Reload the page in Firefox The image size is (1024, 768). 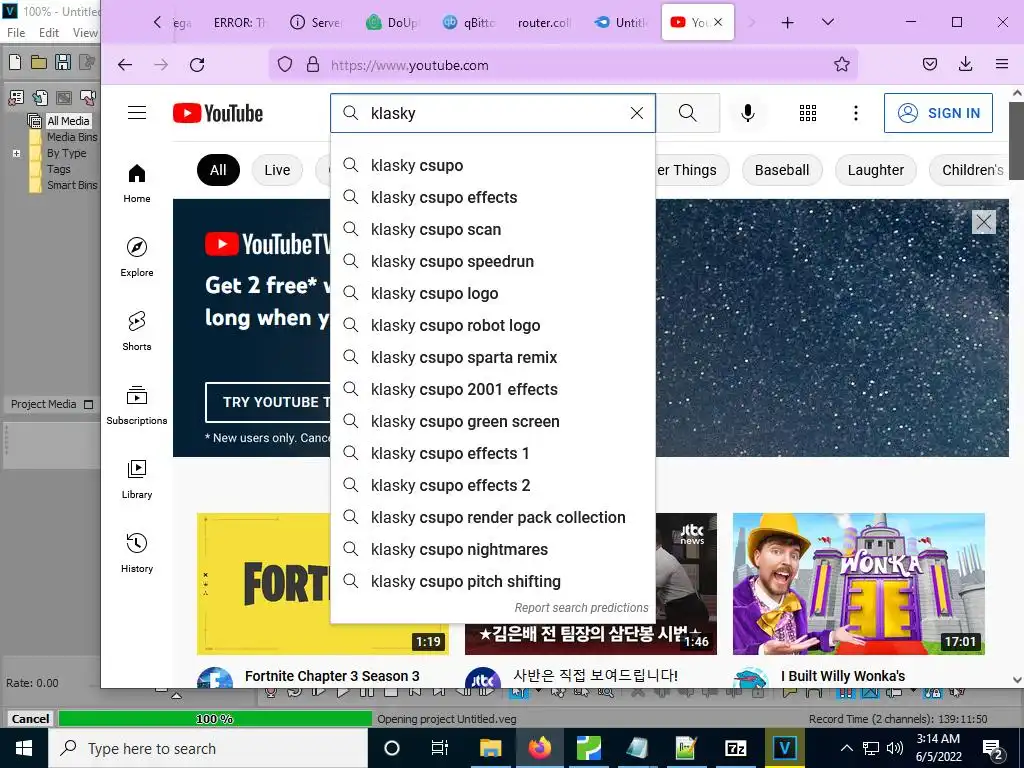click(197, 65)
